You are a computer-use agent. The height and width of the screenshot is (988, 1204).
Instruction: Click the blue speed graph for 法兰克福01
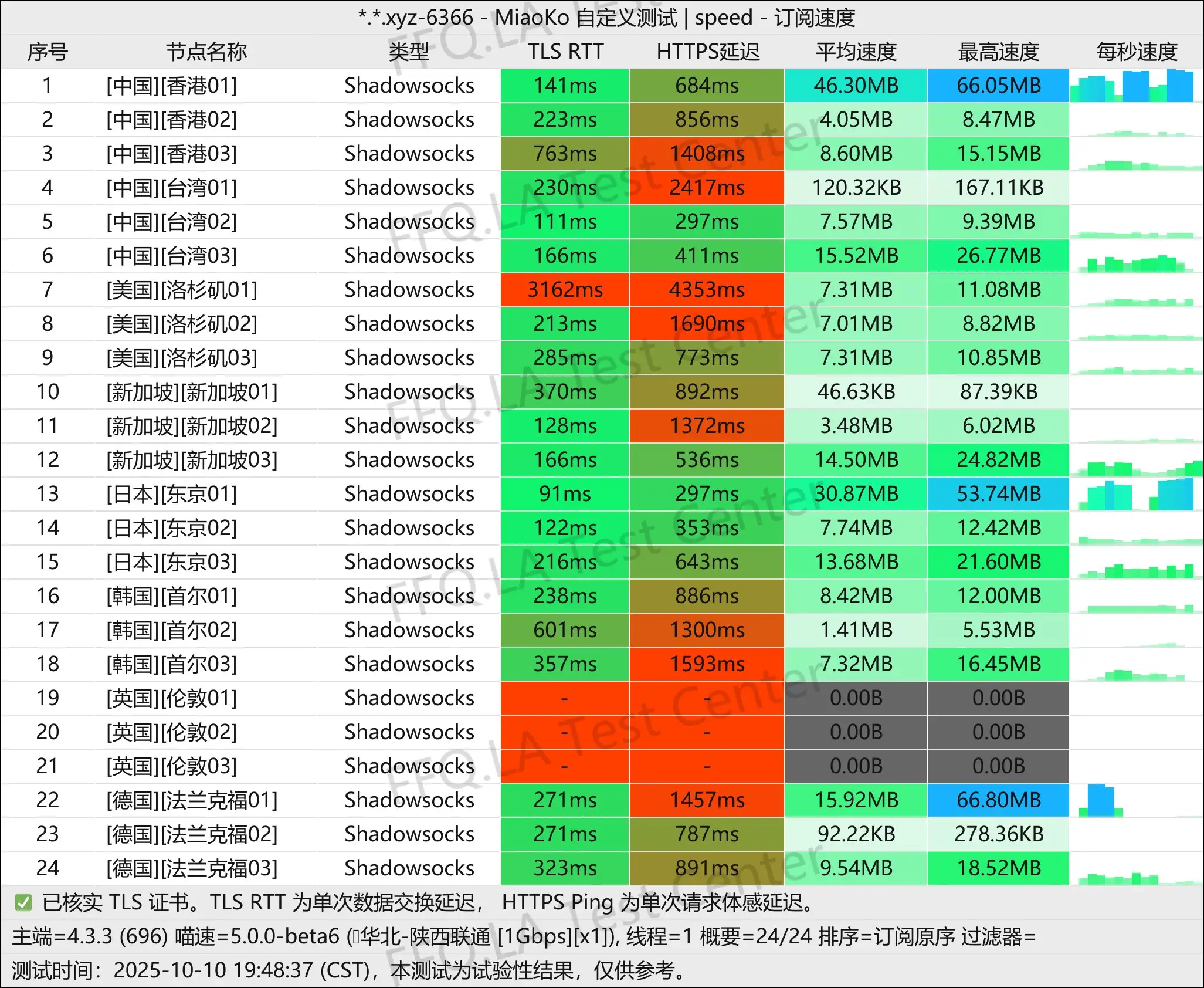pos(1101,800)
